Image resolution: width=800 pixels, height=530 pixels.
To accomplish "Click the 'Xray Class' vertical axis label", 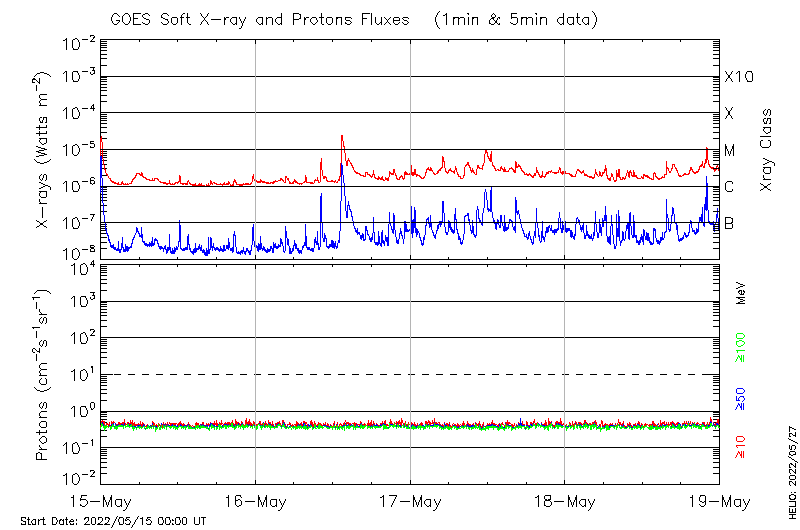I will [x=767, y=150].
